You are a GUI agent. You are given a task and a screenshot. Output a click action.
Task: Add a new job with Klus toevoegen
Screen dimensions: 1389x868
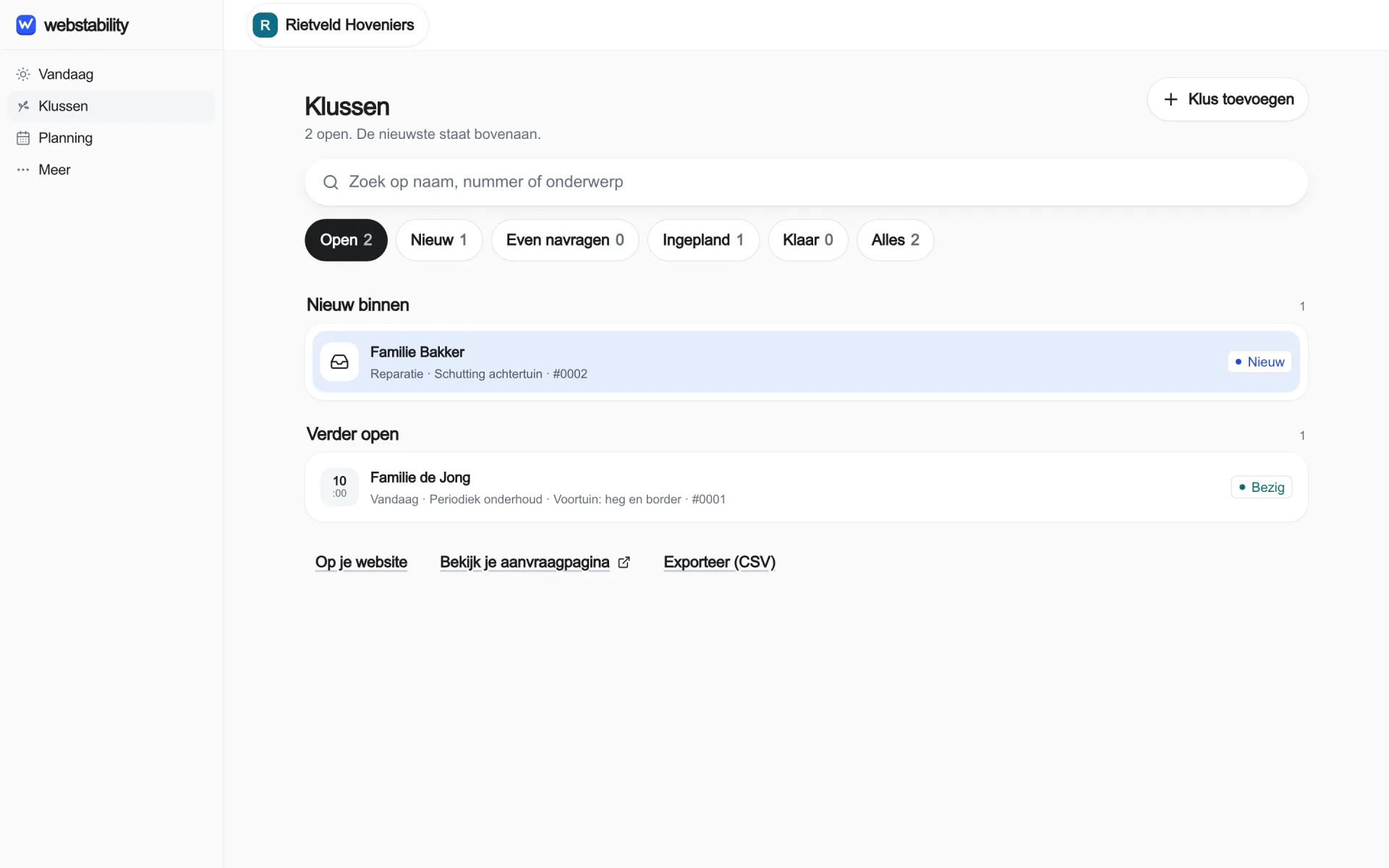1228,100
